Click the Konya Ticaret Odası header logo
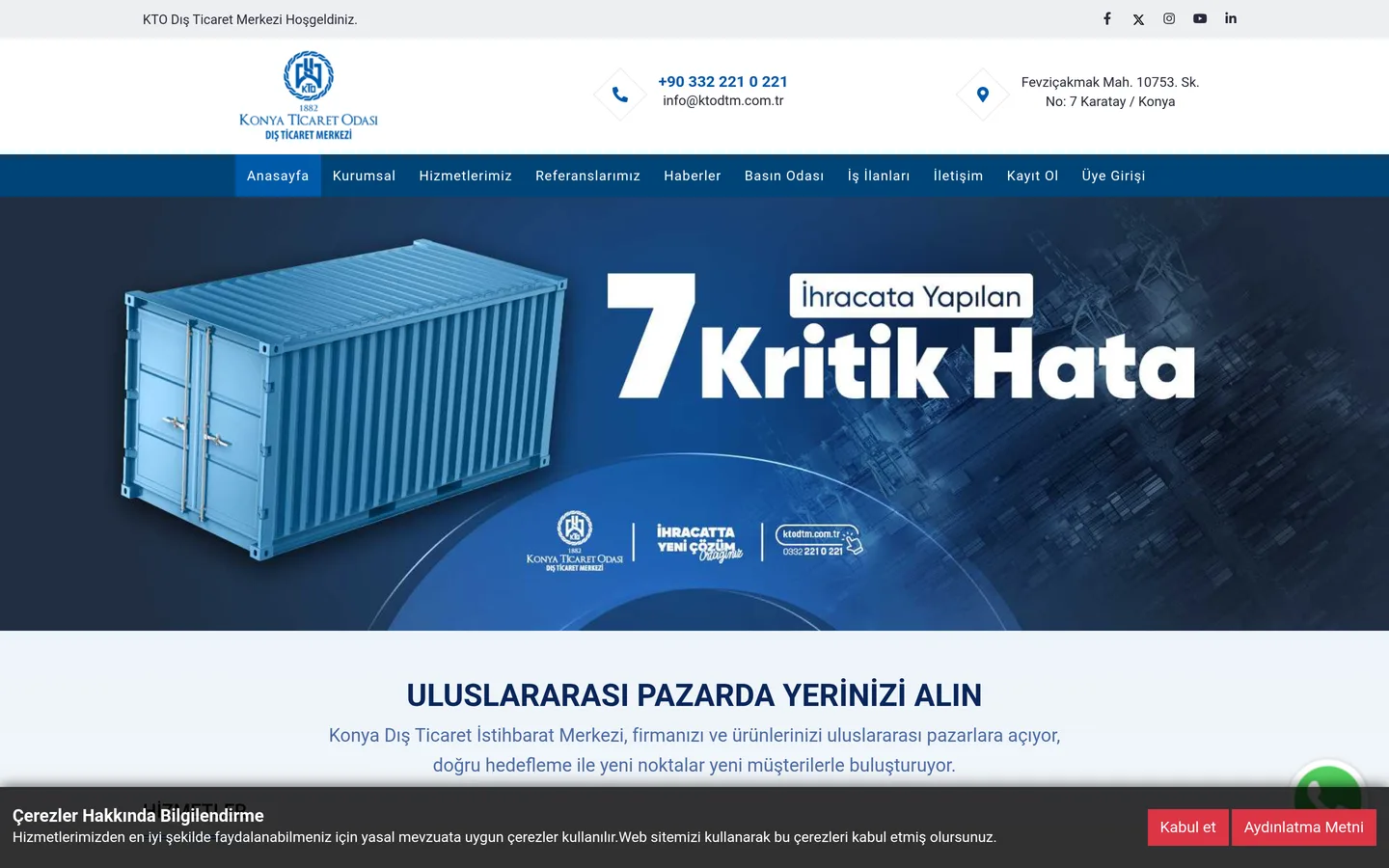Image resolution: width=1389 pixels, height=868 pixels. 309,95
